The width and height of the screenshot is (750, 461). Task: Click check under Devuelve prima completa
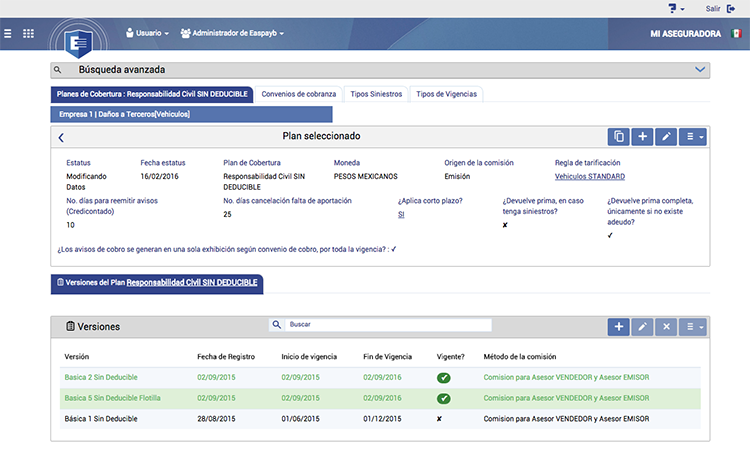click(x=610, y=236)
